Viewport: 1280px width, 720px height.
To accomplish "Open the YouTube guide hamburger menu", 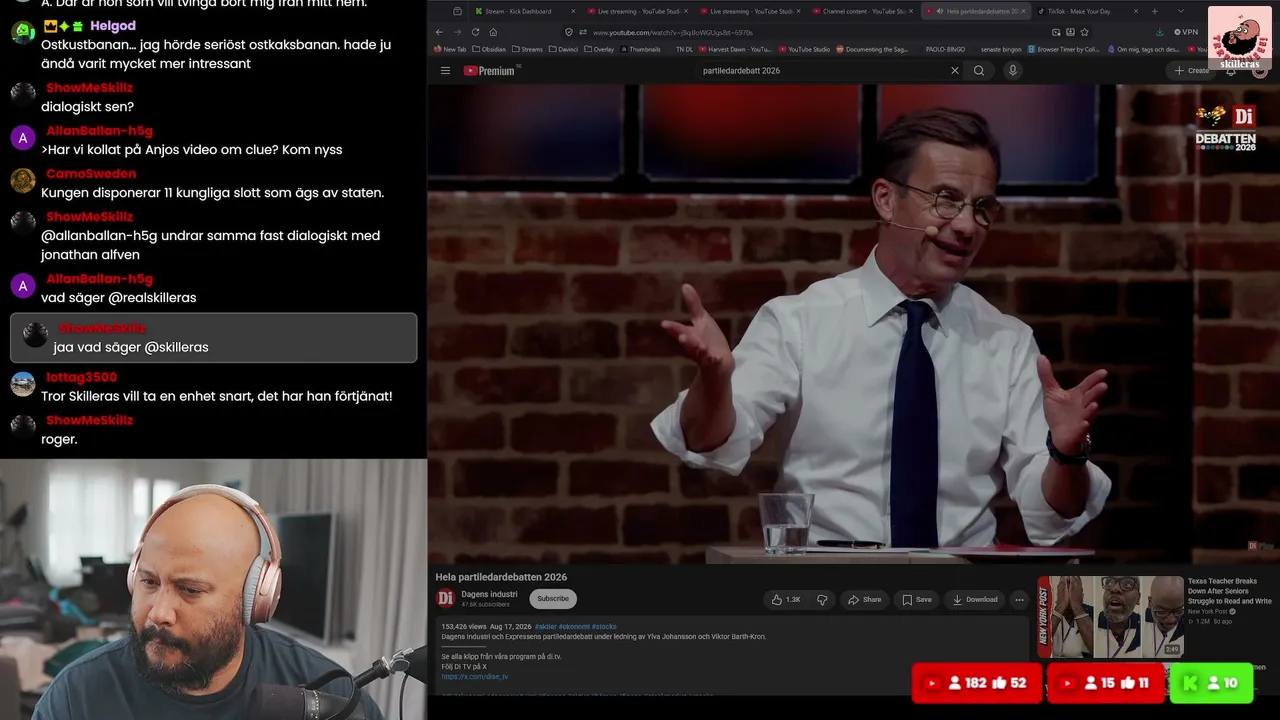I will pos(445,70).
